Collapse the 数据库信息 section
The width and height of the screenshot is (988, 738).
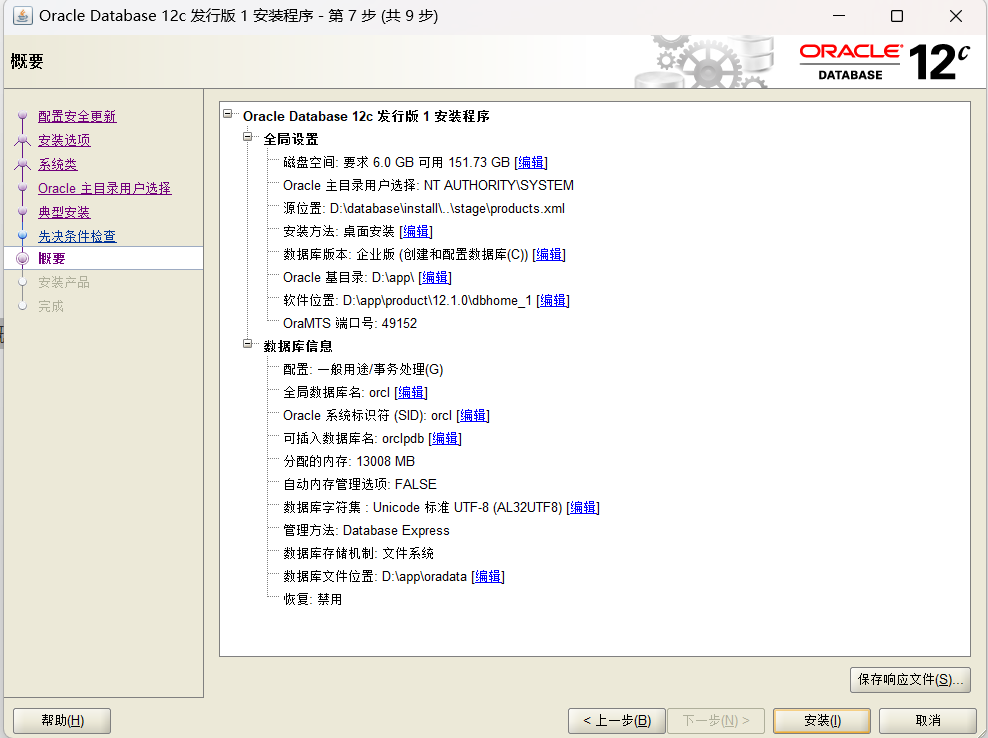pos(248,344)
